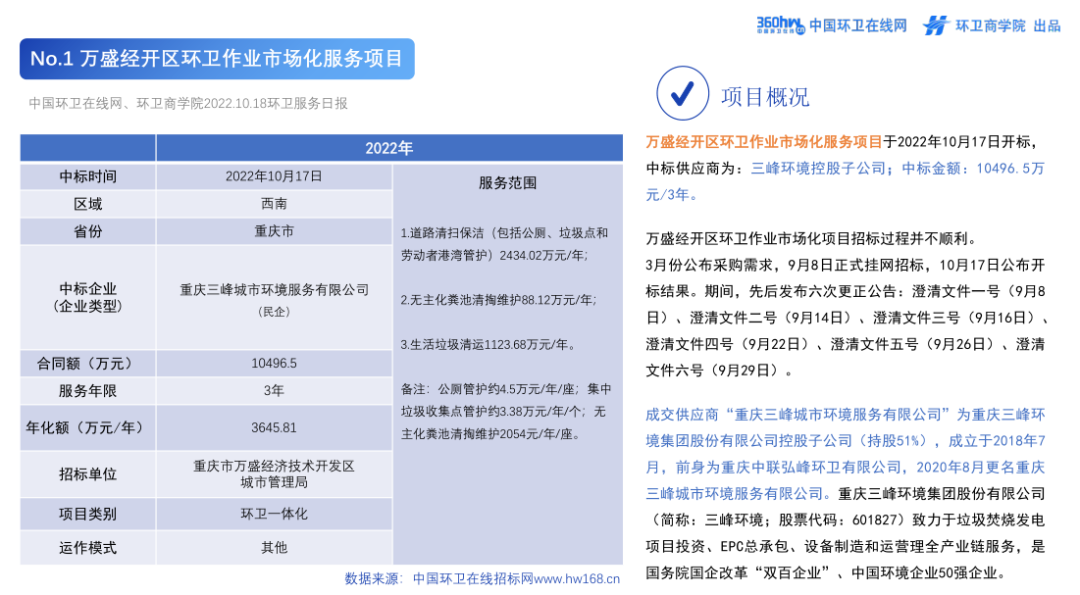
Task: Click the 360hw logo icon
Action: coord(780,25)
